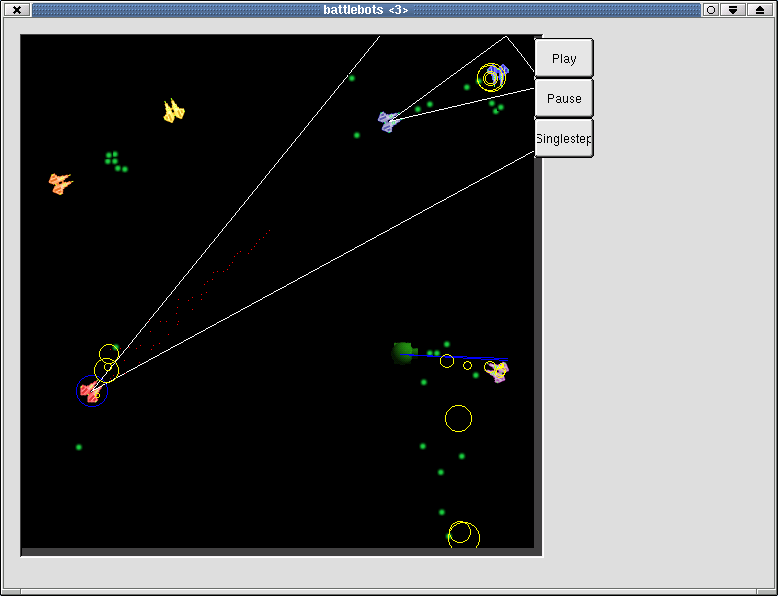Click the title bar eject-style button
Screen dimensions: 778x596
coord(760,9)
